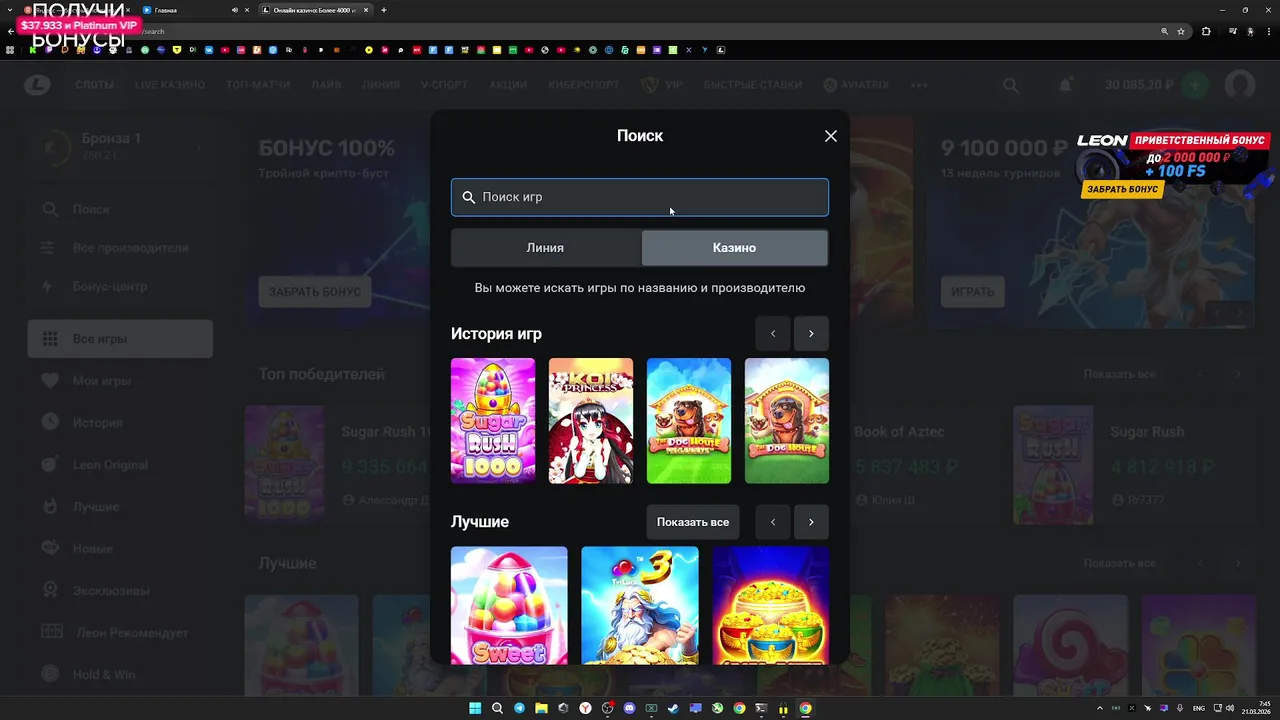Image resolution: width=1280 pixels, height=720 pixels.
Task: Click Показать все in the Лучшие section
Action: [x=693, y=522]
